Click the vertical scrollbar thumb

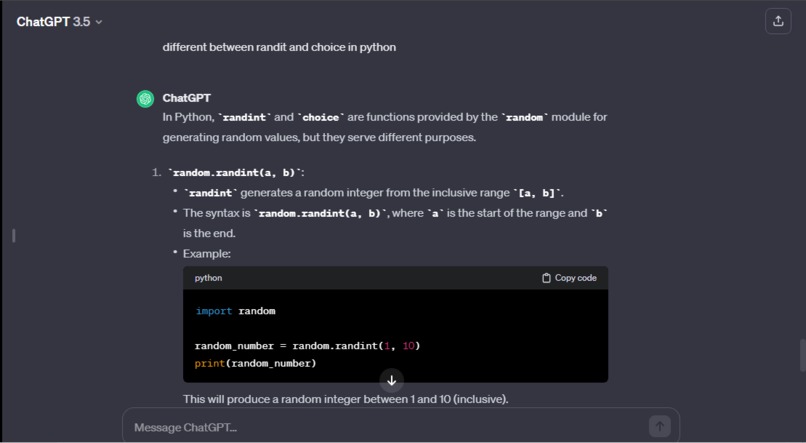pyautogui.click(x=802, y=355)
